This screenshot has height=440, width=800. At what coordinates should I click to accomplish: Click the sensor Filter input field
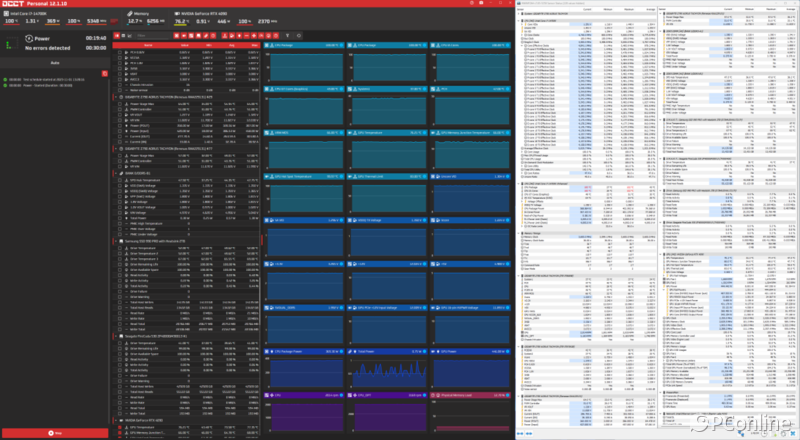pos(152,36)
